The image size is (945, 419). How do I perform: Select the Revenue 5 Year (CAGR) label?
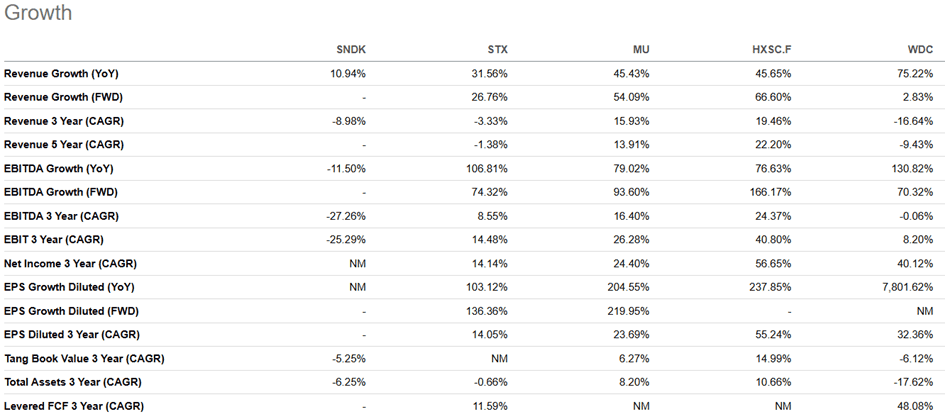coord(64,146)
